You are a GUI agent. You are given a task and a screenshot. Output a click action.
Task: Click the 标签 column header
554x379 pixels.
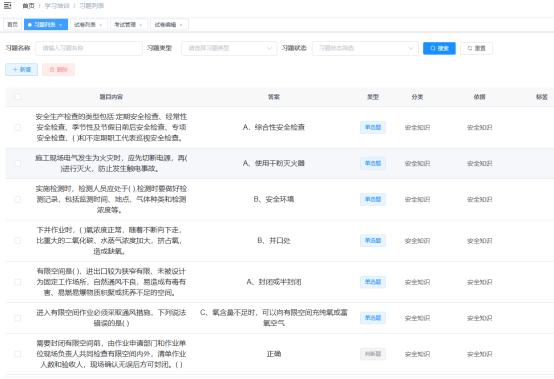[x=542, y=97]
